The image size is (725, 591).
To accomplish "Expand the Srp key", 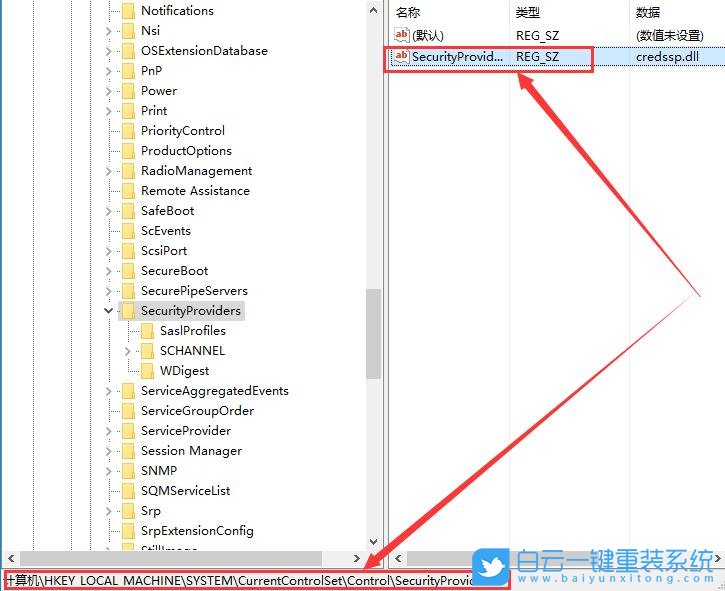I will click(108, 511).
